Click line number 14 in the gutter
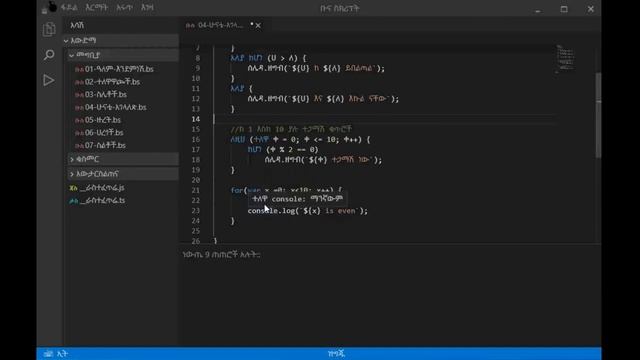 click(x=196, y=119)
